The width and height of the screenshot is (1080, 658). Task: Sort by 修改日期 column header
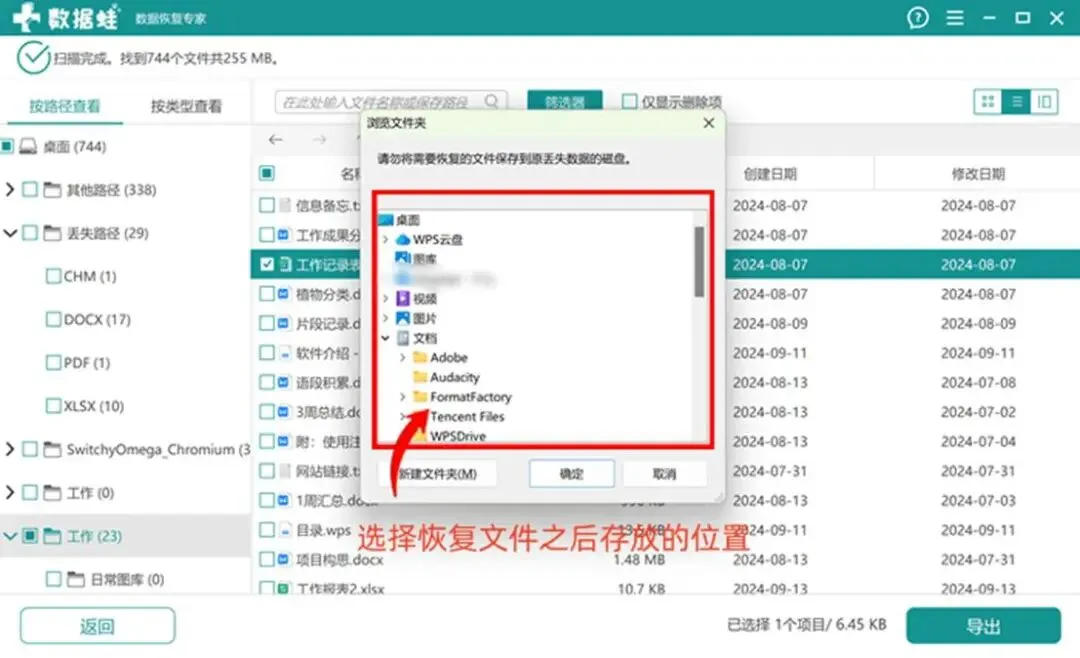(978, 174)
